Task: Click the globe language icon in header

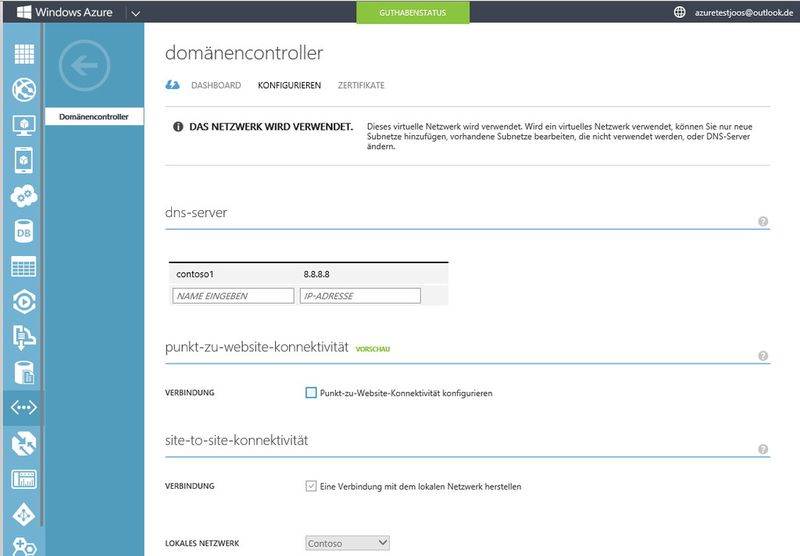Action: pos(680,12)
